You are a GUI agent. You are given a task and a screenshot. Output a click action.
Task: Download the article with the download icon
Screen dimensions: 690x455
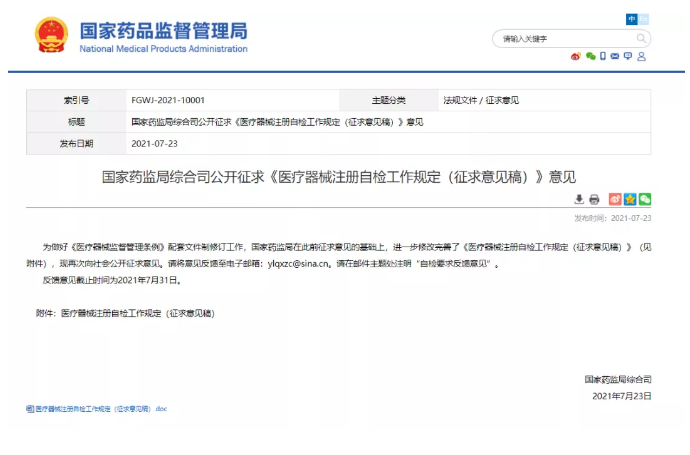pyautogui.click(x=579, y=199)
